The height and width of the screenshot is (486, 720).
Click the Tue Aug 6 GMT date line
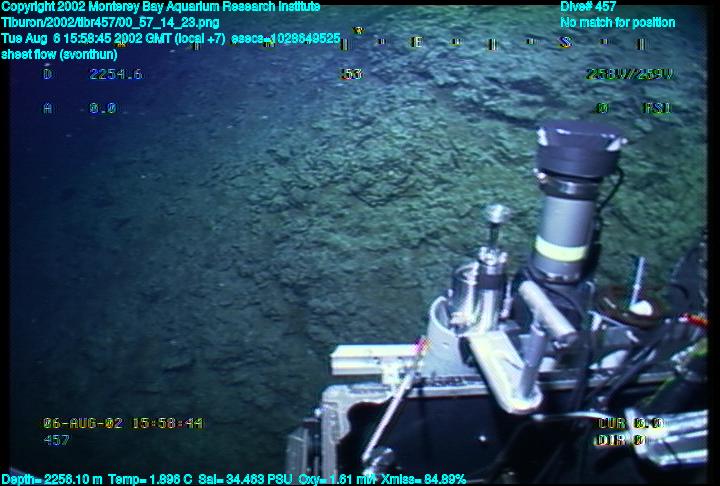pyautogui.click(x=170, y=38)
